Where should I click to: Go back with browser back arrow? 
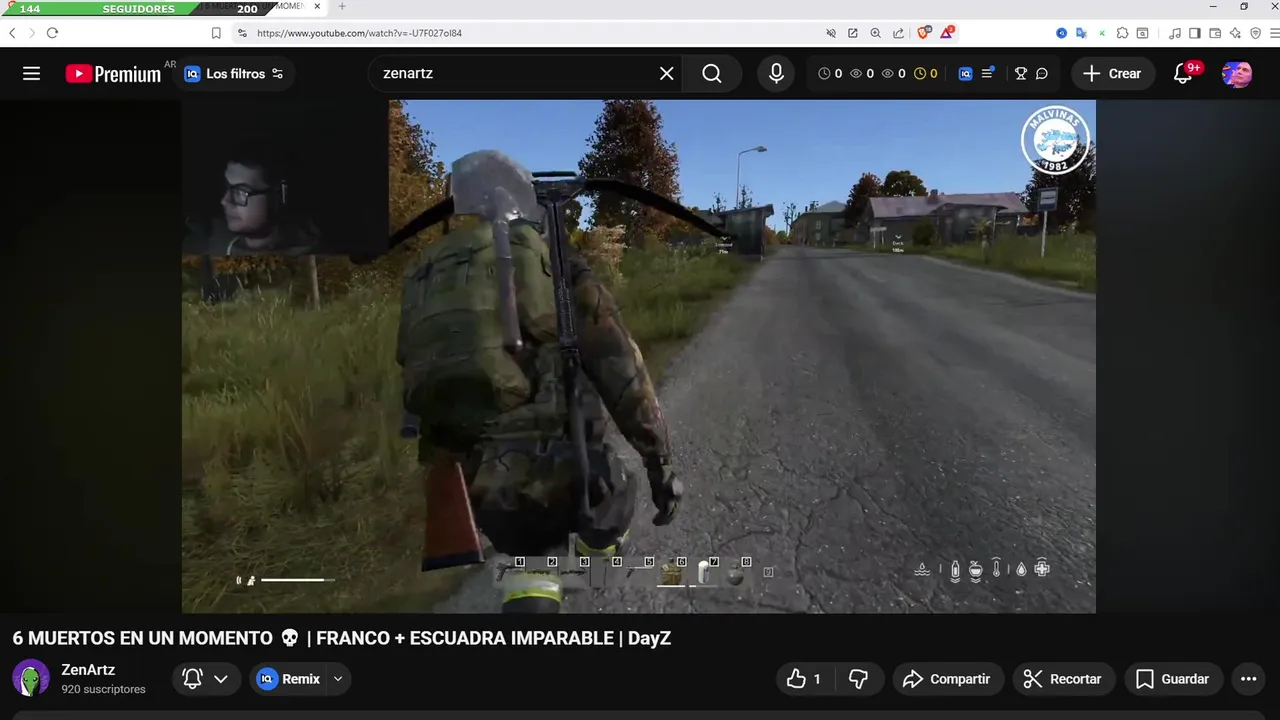(x=12, y=33)
